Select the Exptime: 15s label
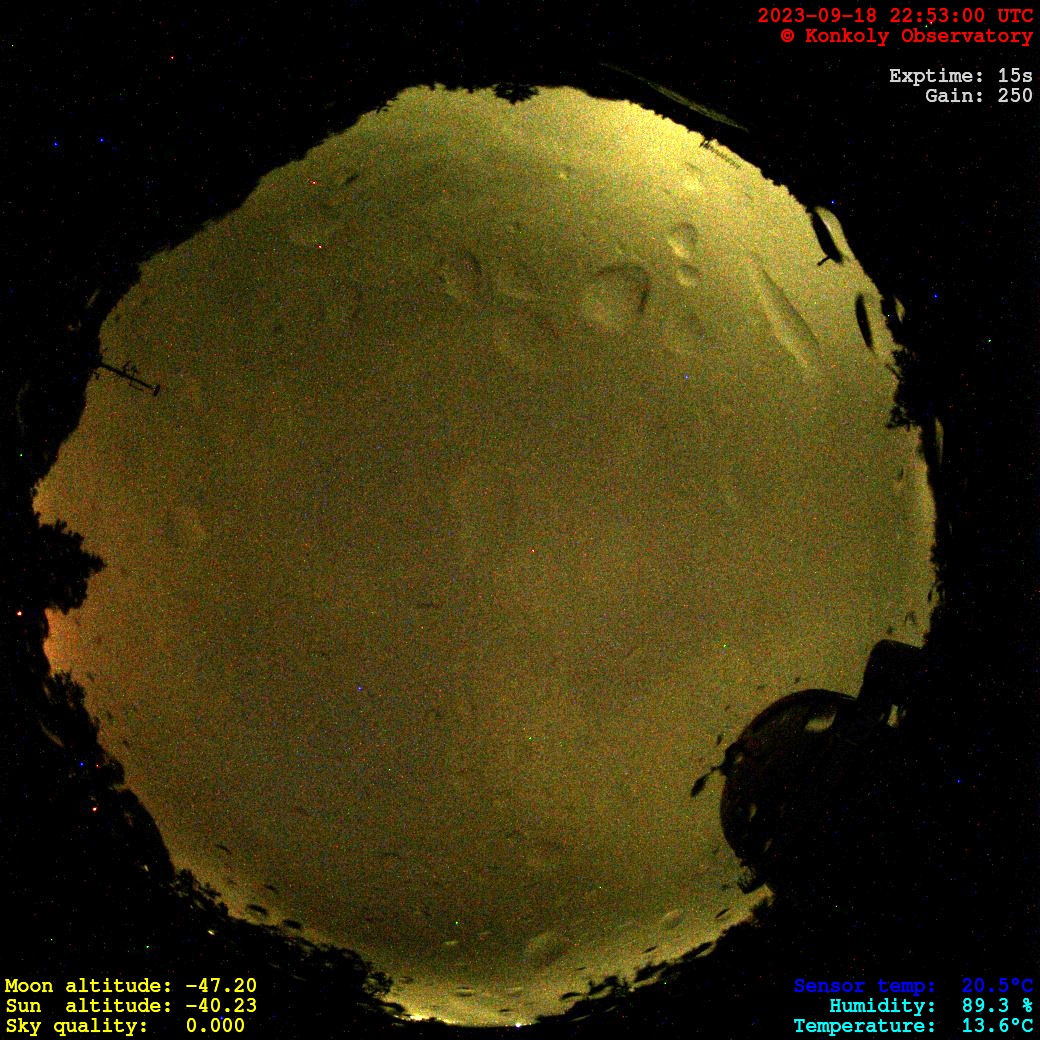Viewport: 1040px width, 1040px height. pyautogui.click(x=960, y=76)
